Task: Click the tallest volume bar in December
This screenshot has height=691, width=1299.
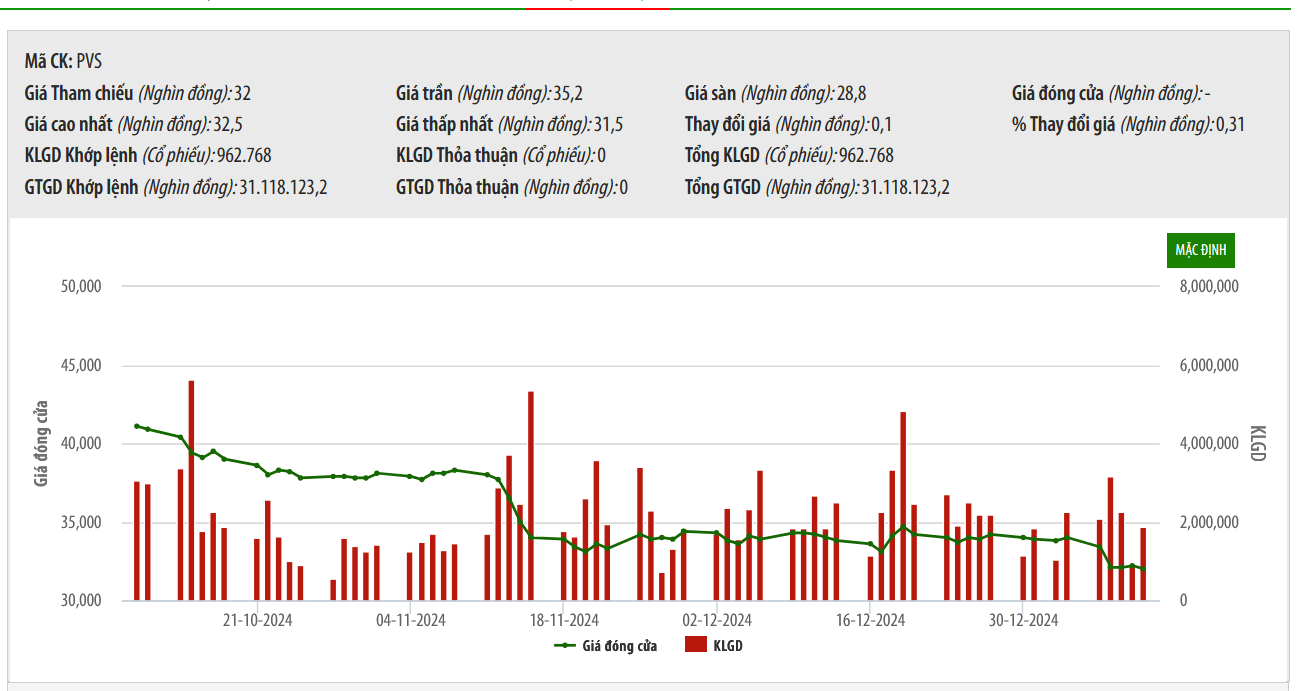Action: click(902, 505)
